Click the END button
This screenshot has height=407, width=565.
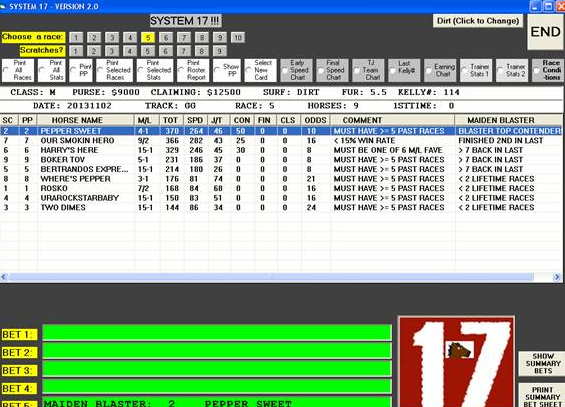[x=546, y=32]
